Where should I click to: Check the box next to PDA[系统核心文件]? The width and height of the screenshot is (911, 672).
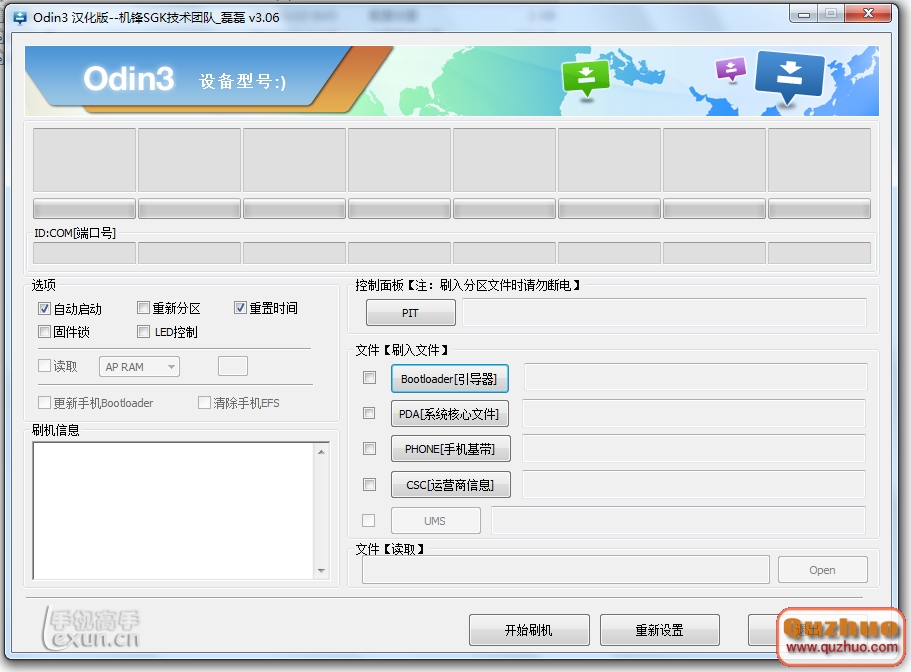tap(369, 413)
